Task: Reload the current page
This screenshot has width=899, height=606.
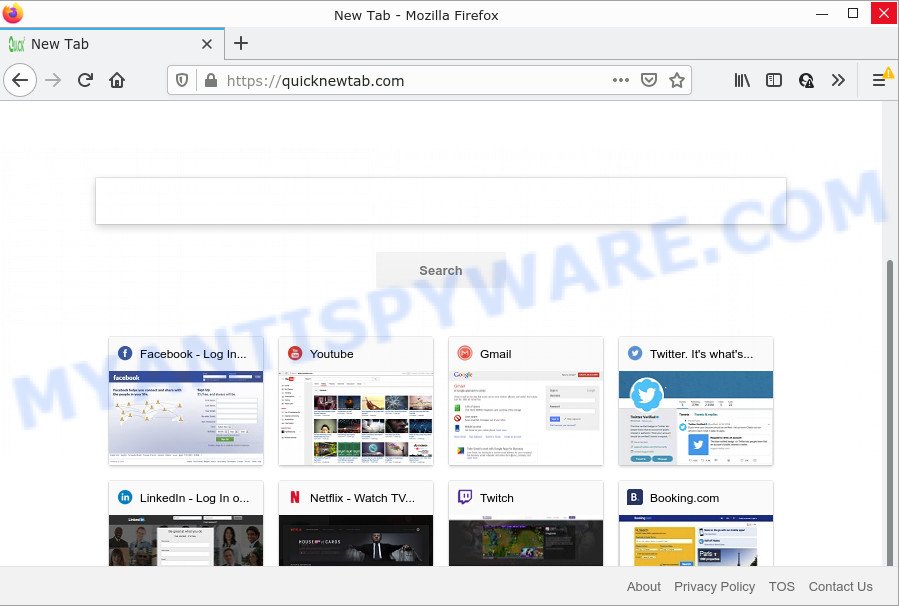Action: tap(85, 80)
